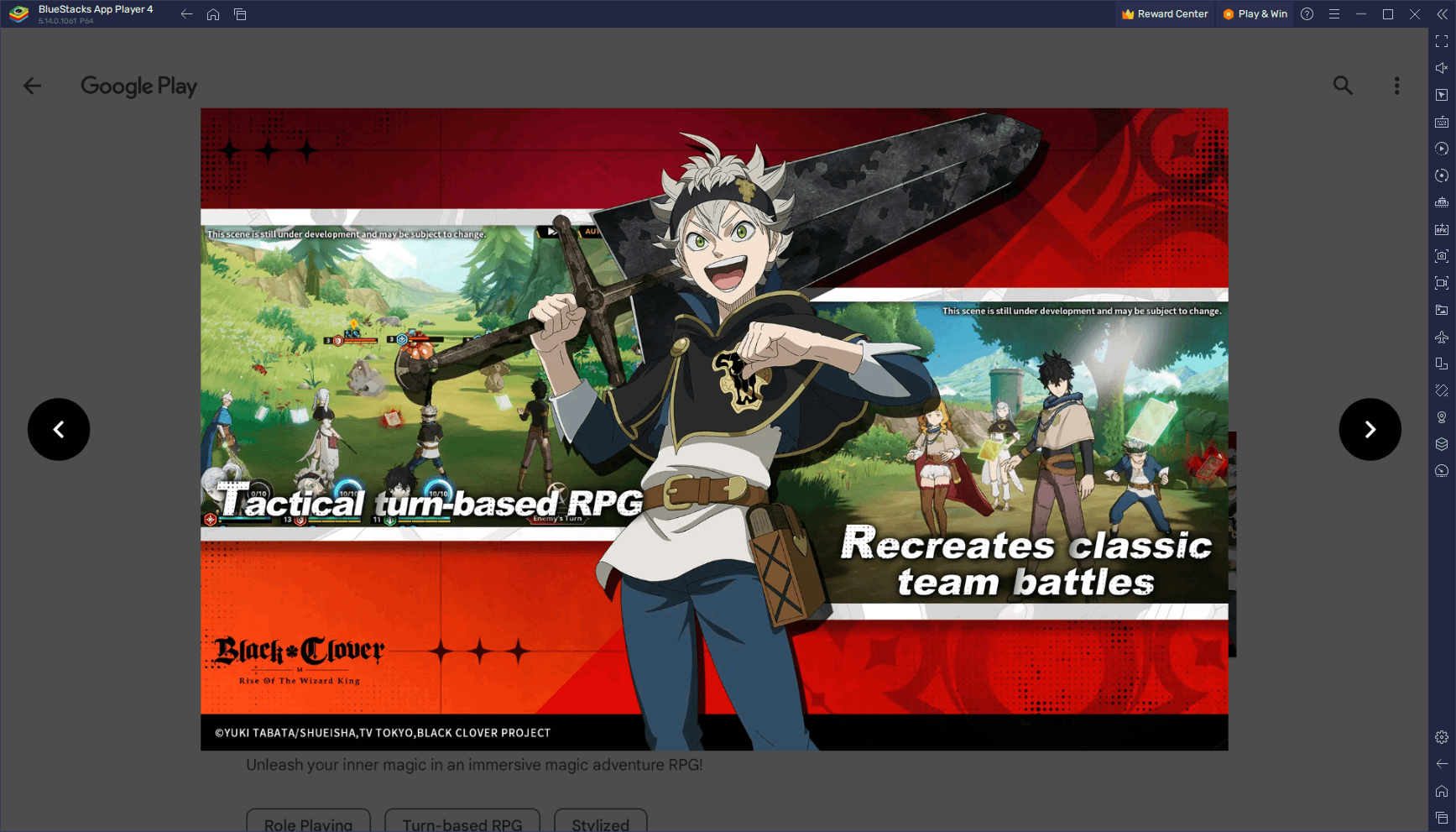Click the Install APK icon
The width and height of the screenshot is (1456, 832).
(1442, 229)
